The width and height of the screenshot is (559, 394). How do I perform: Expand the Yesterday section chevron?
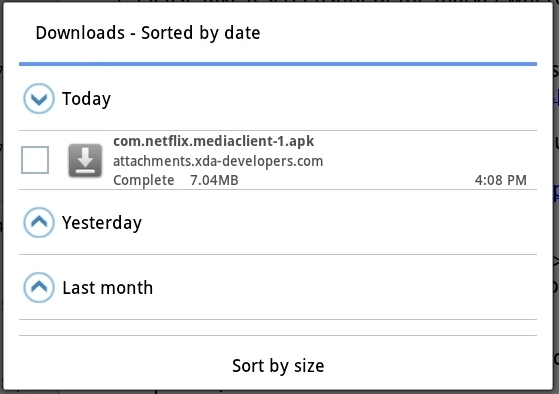(x=39, y=222)
